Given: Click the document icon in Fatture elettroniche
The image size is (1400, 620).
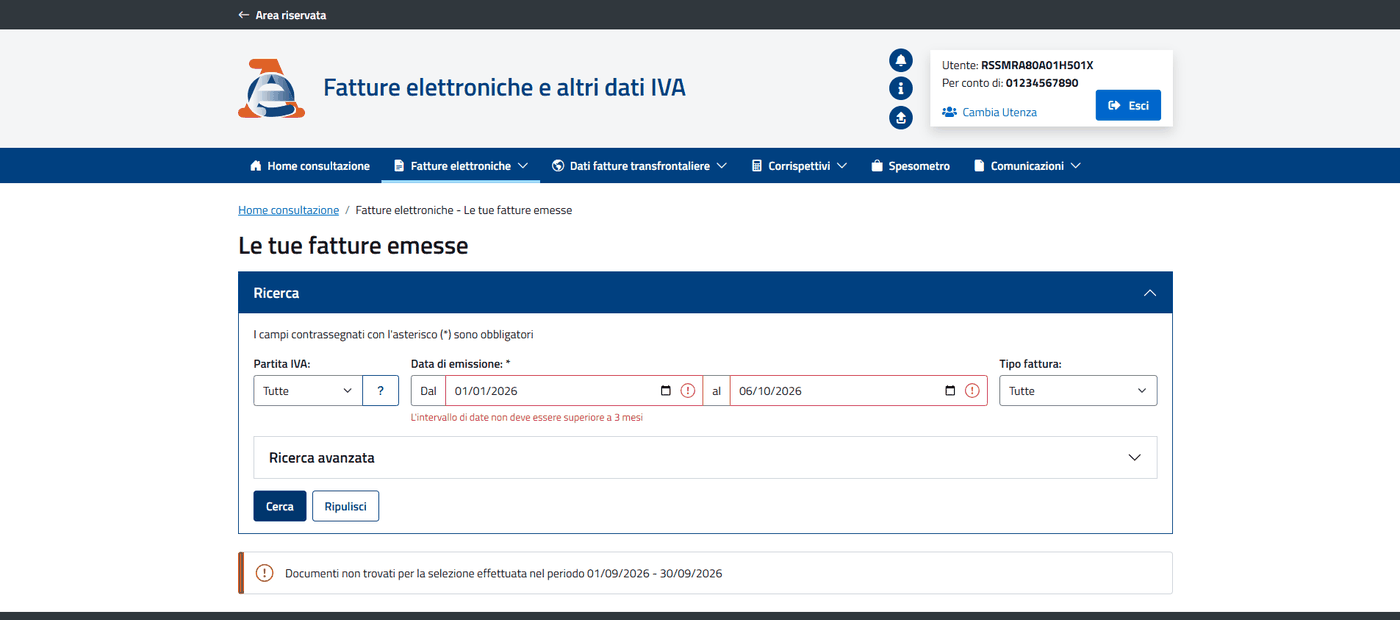Looking at the screenshot, I should tap(399, 166).
